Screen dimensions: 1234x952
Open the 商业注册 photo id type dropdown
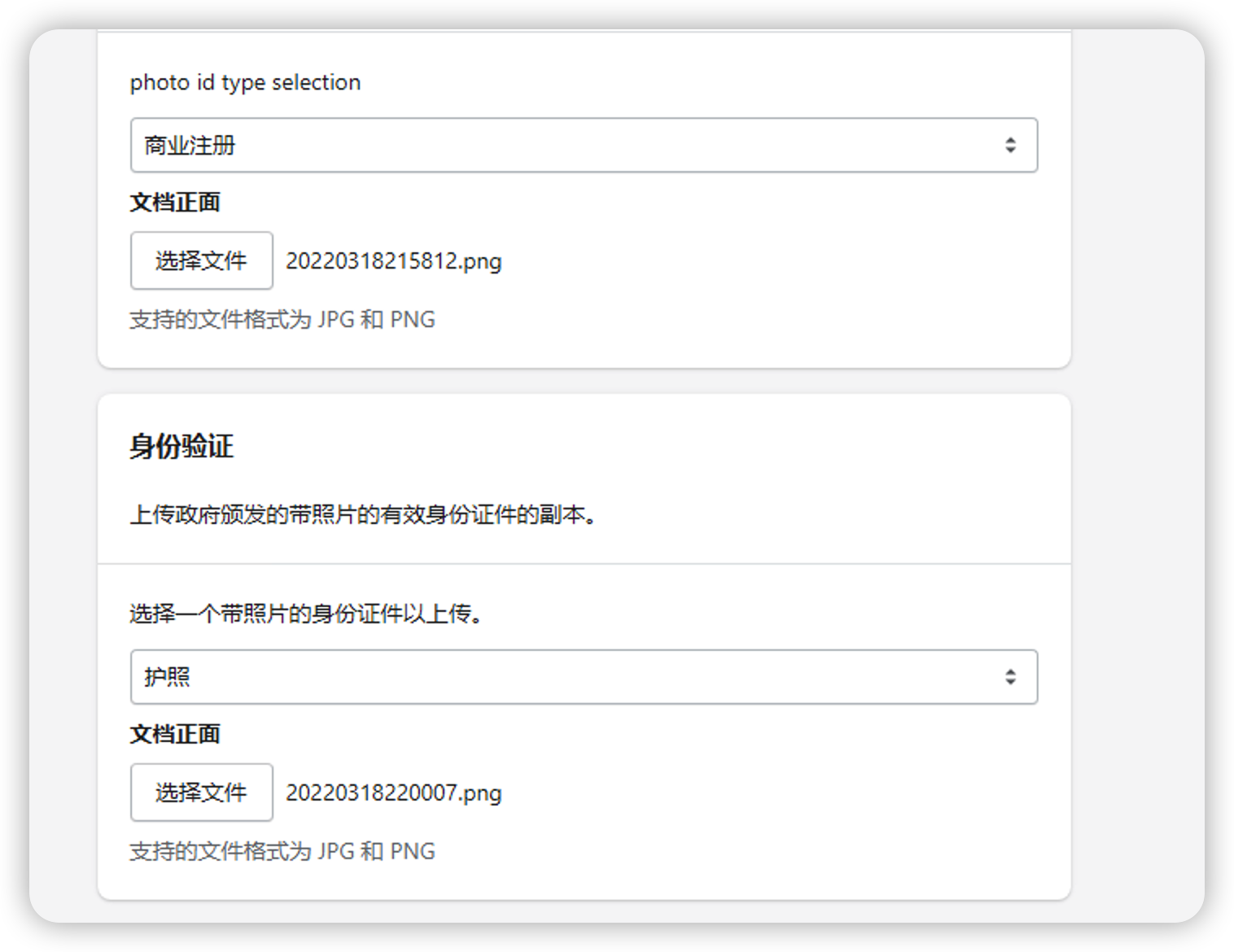click(583, 145)
